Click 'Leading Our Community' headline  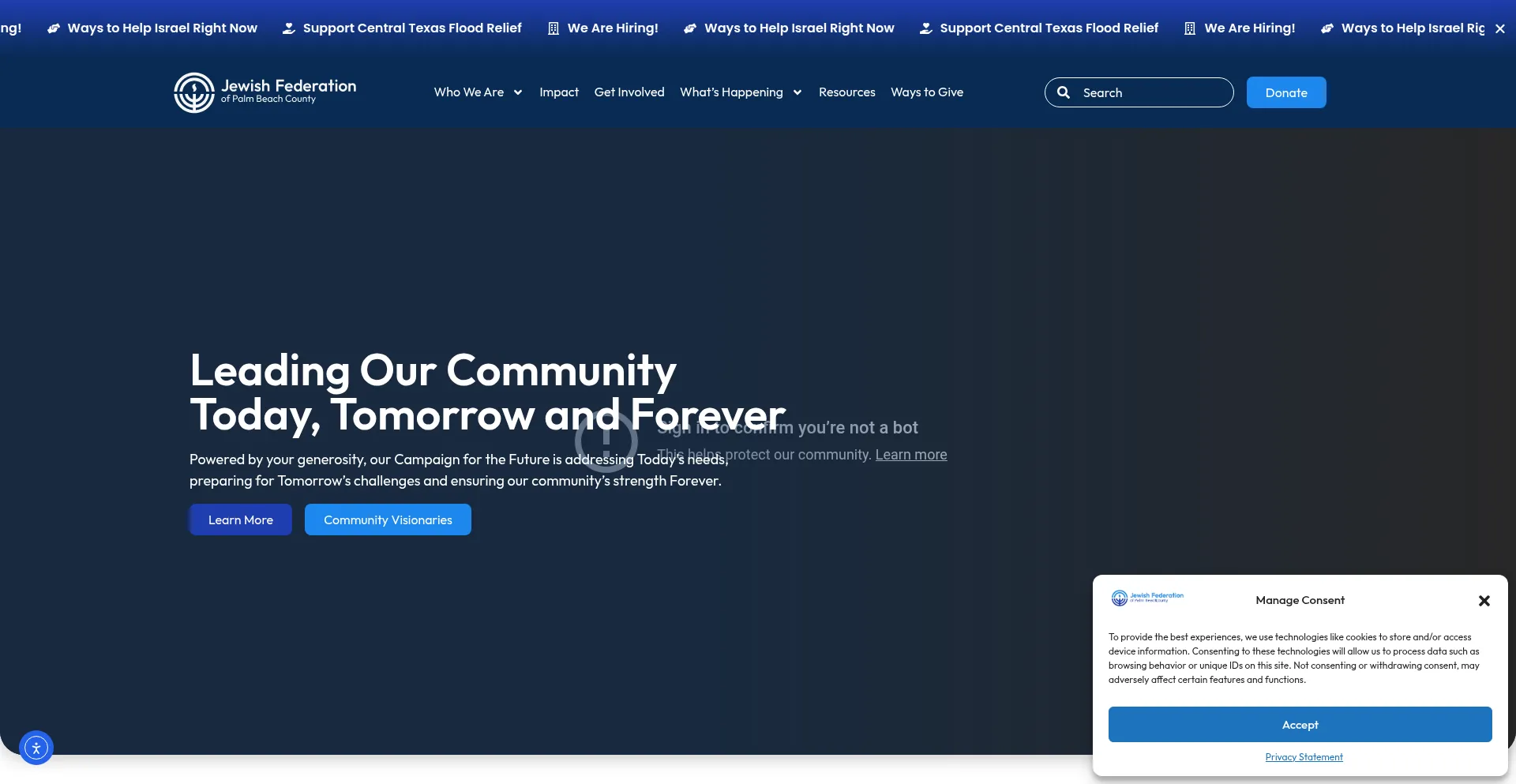pos(433,370)
